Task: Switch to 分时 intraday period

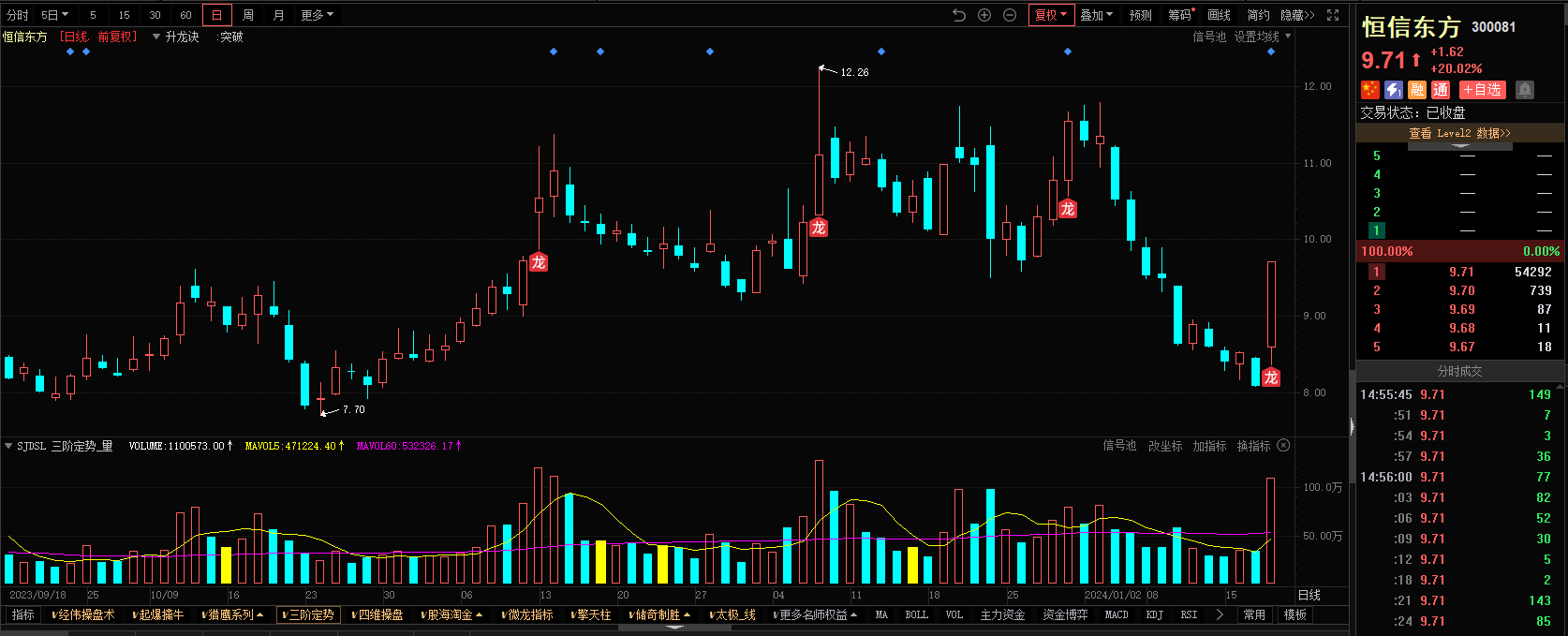Action: click(x=18, y=15)
